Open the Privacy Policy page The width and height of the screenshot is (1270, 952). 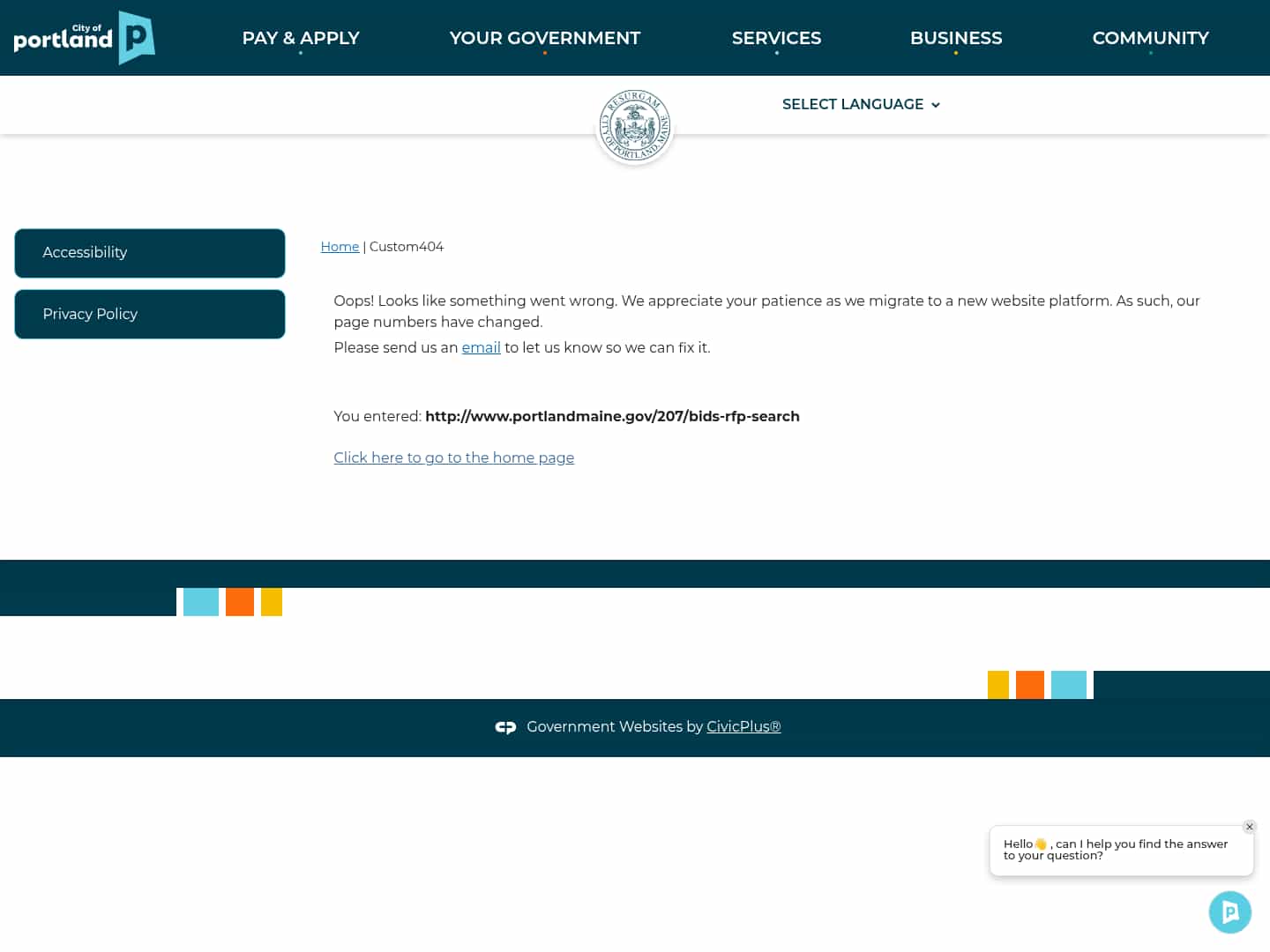[x=149, y=314]
